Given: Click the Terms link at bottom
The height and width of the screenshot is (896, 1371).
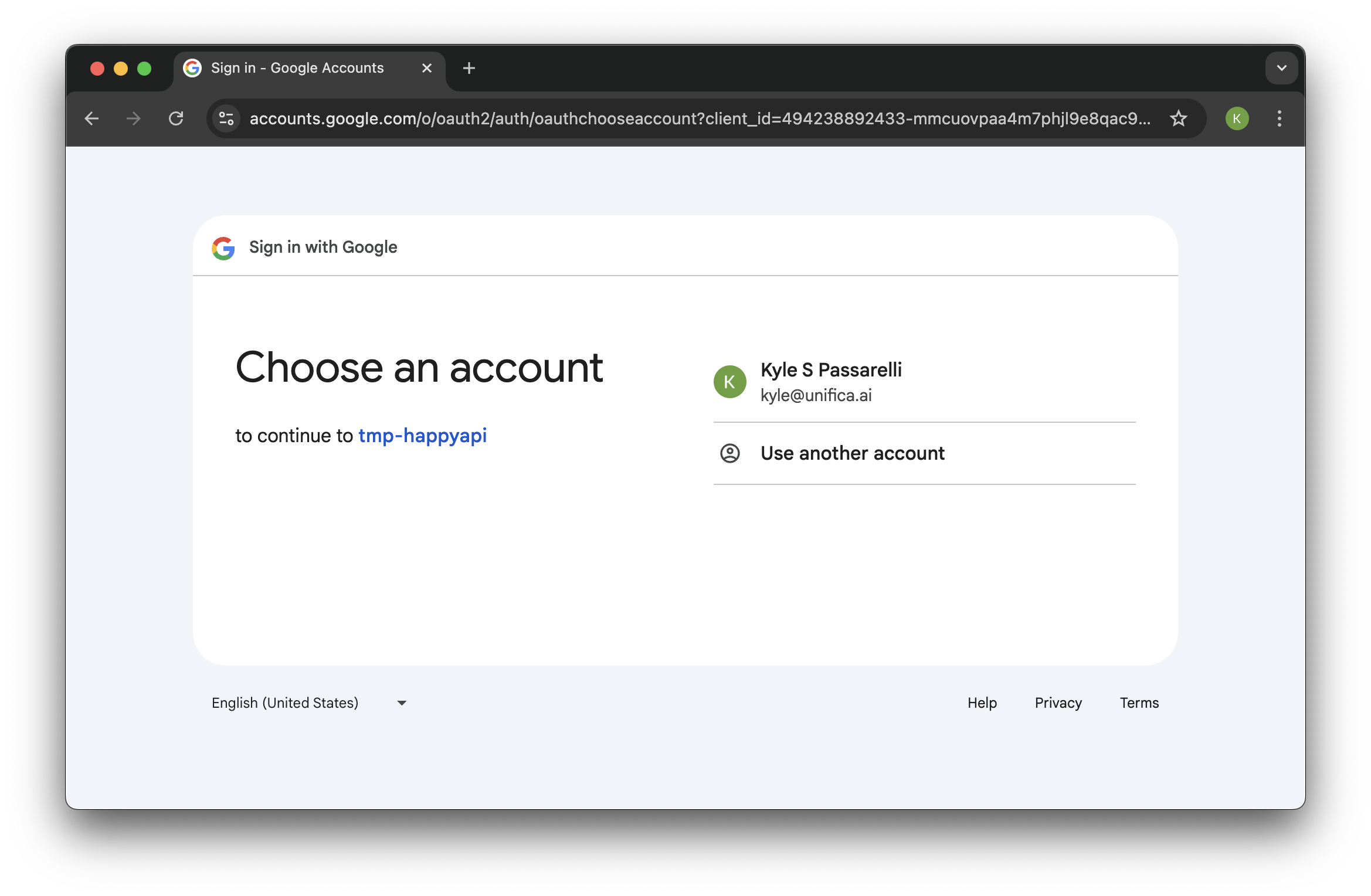Looking at the screenshot, I should click(x=1140, y=702).
